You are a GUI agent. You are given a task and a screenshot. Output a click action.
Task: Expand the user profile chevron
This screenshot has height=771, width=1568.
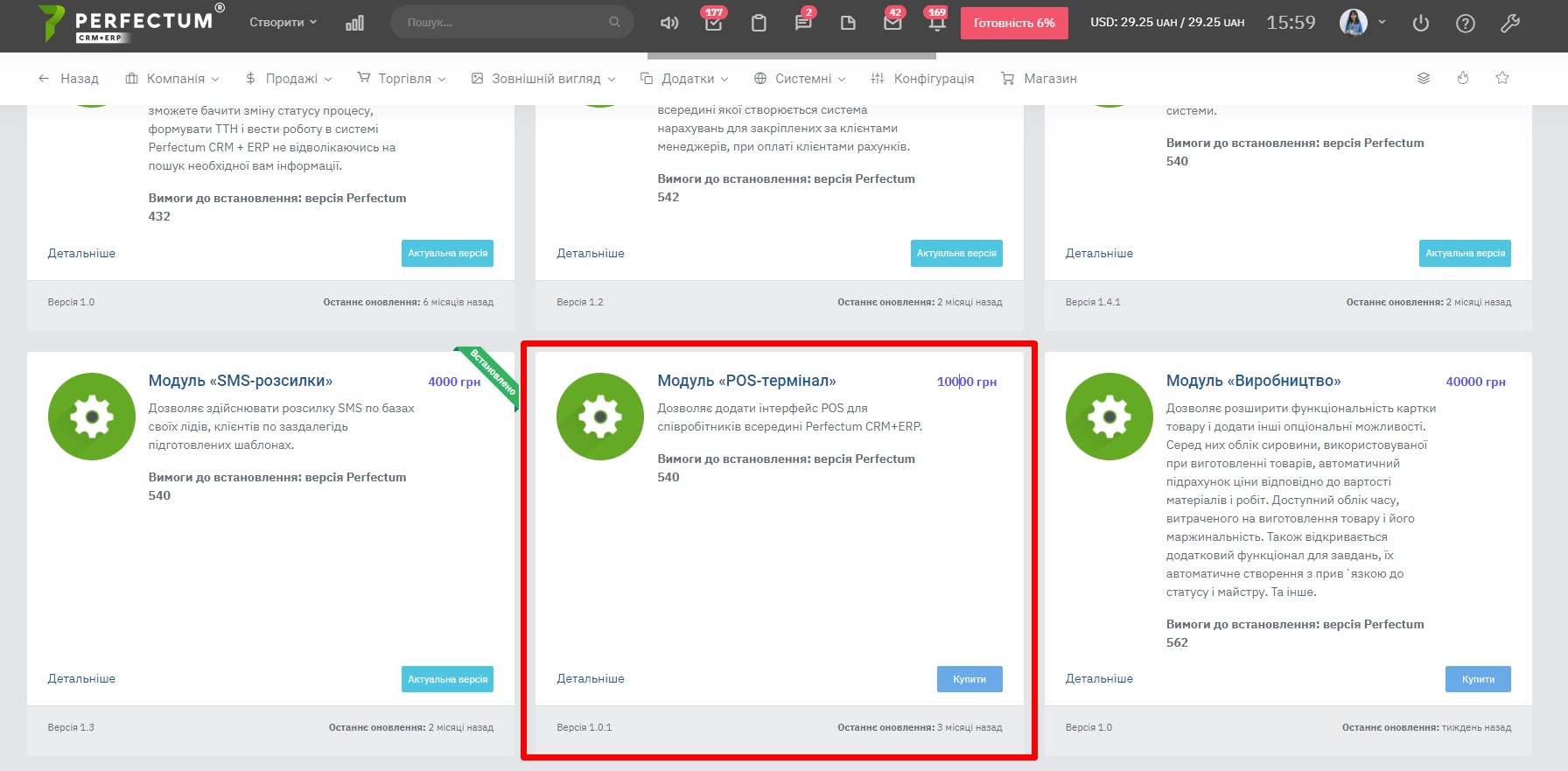[1382, 22]
